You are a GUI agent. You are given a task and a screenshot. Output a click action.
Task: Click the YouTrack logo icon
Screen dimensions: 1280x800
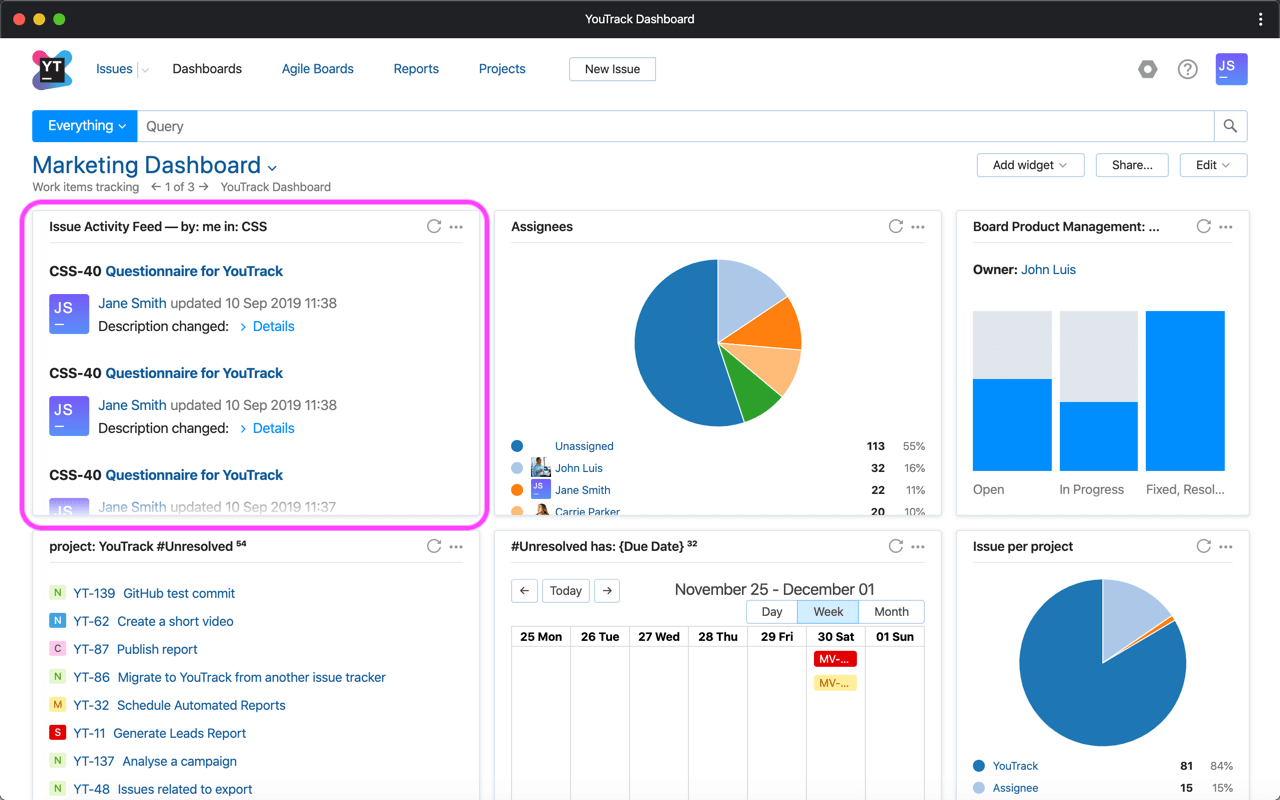[x=52, y=69]
